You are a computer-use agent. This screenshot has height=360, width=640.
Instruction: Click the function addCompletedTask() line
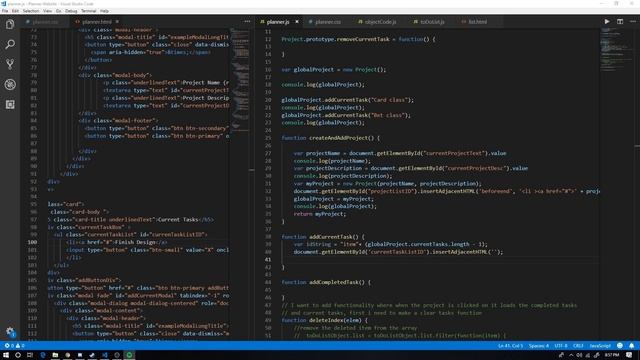pos(326,282)
